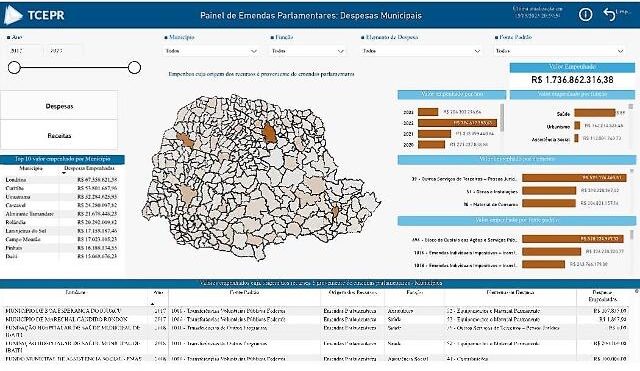Open the Município dropdown
The width and height of the screenshot is (640, 371).
(211, 51)
